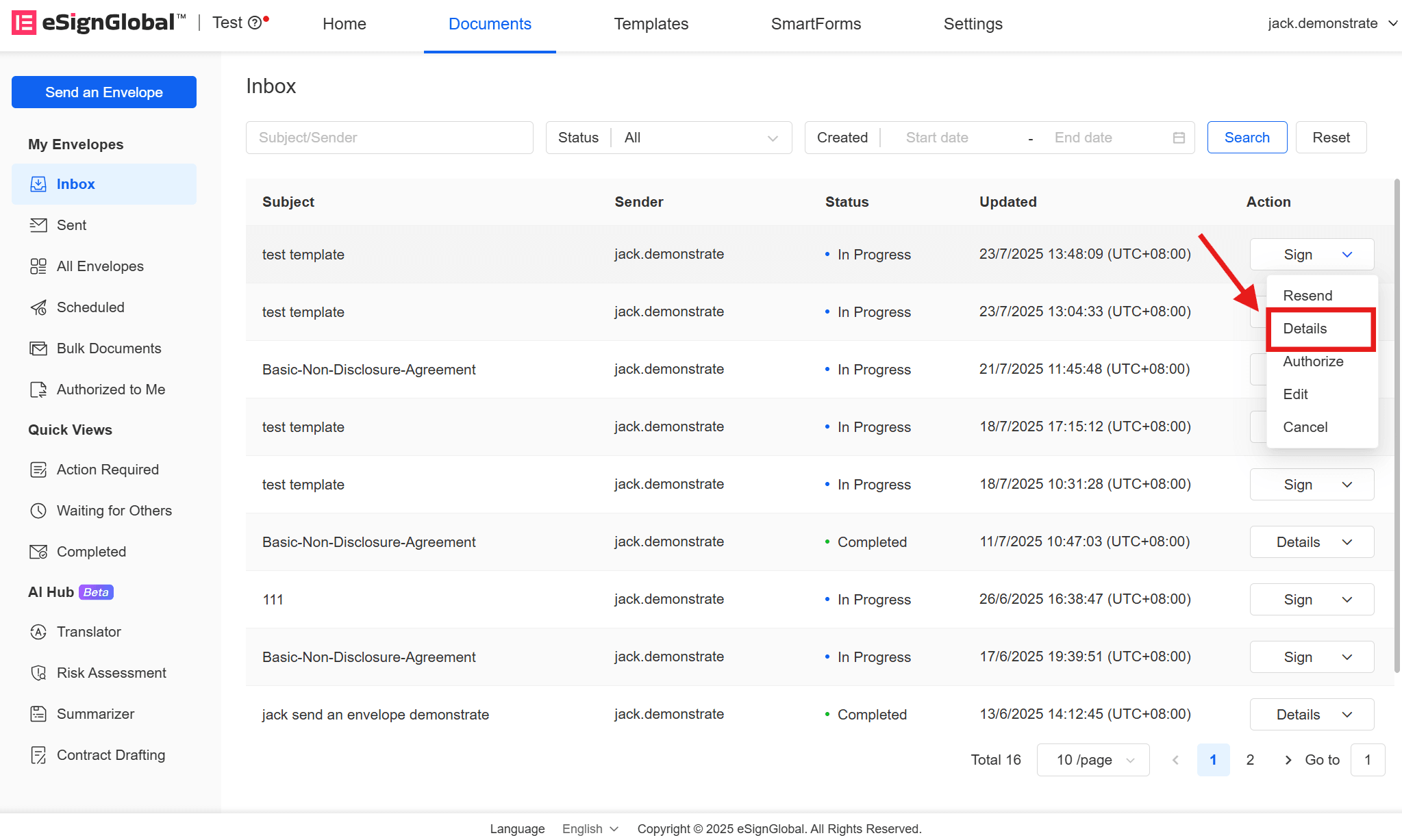Click the Search button

(x=1247, y=138)
